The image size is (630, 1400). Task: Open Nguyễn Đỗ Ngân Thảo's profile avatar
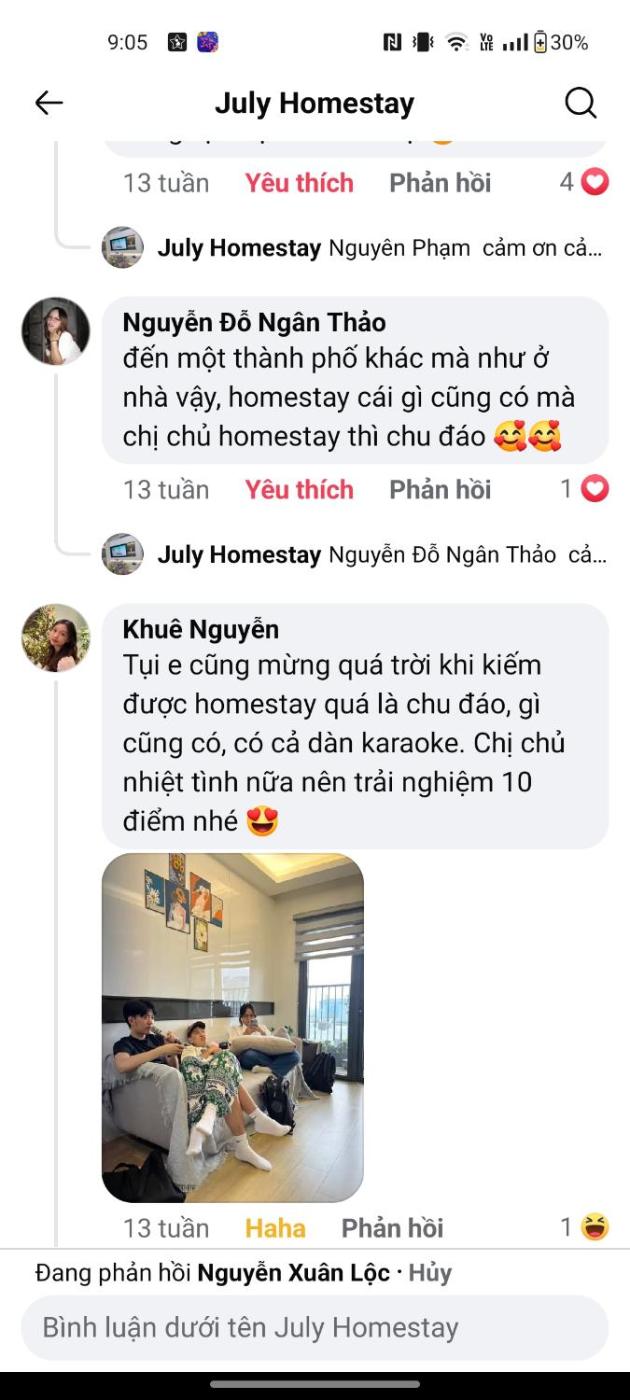coord(56,330)
